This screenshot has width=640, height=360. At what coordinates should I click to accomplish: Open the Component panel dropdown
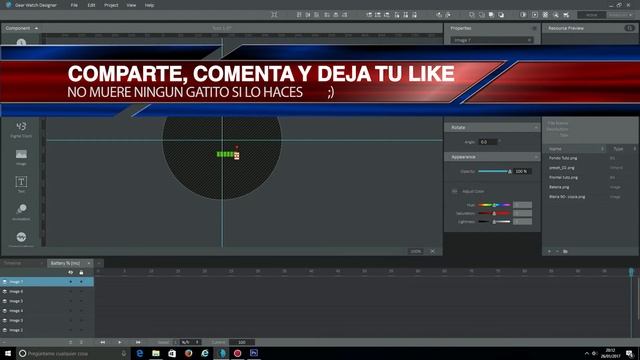pos(36,28)
